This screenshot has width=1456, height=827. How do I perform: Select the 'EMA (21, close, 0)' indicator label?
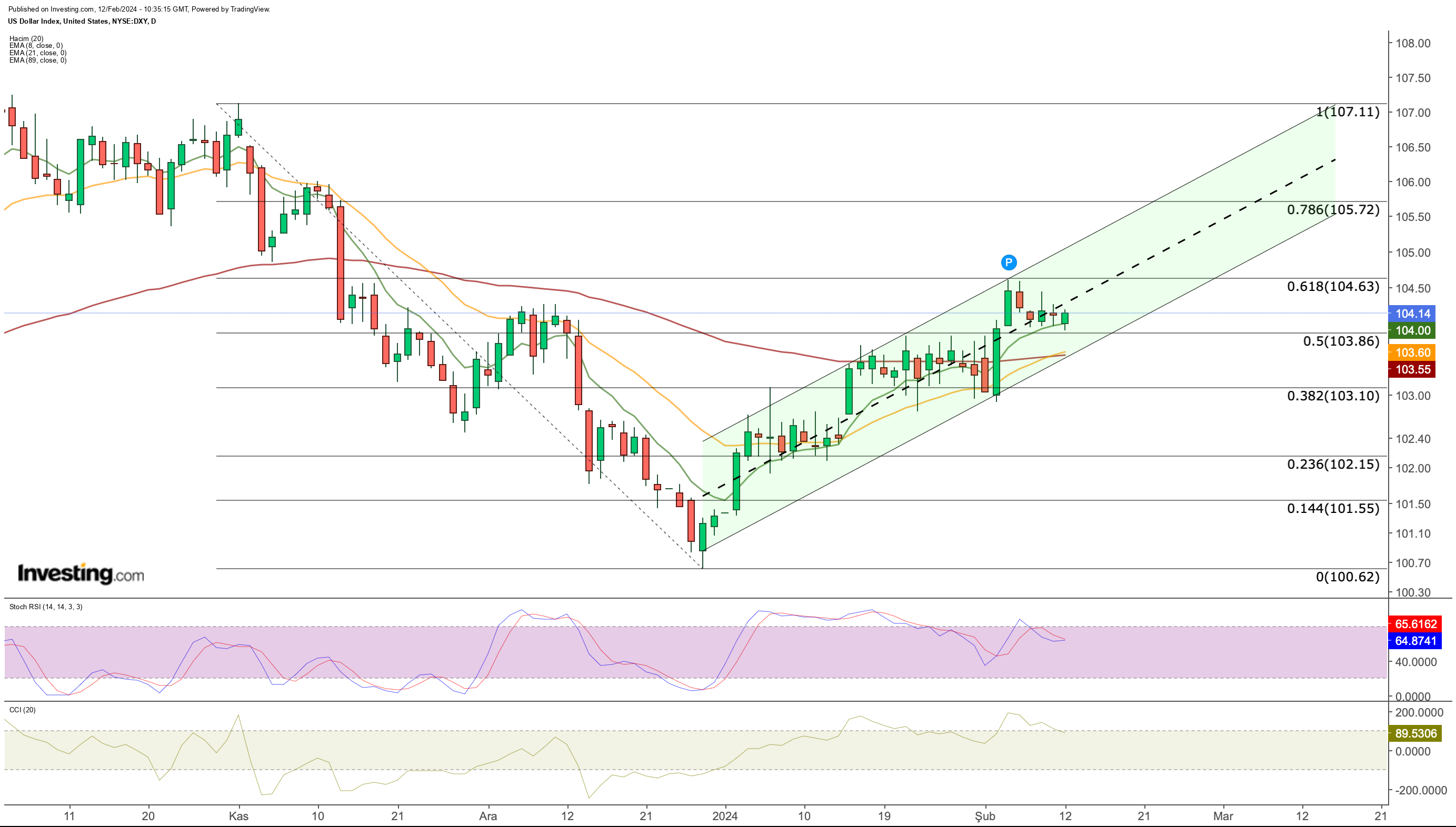(37, 53)
